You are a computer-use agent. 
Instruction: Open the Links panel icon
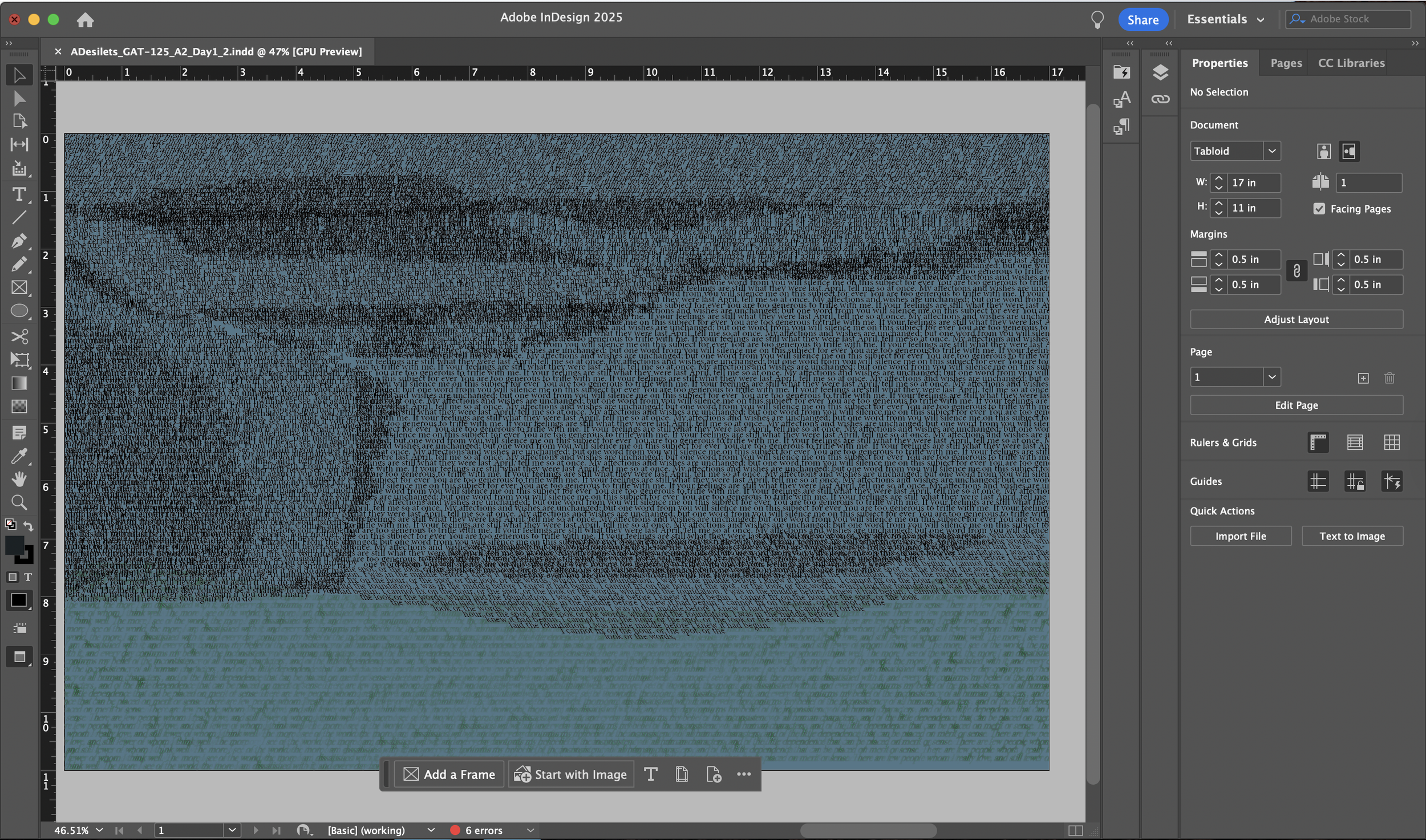click(x=1160, y=99)
